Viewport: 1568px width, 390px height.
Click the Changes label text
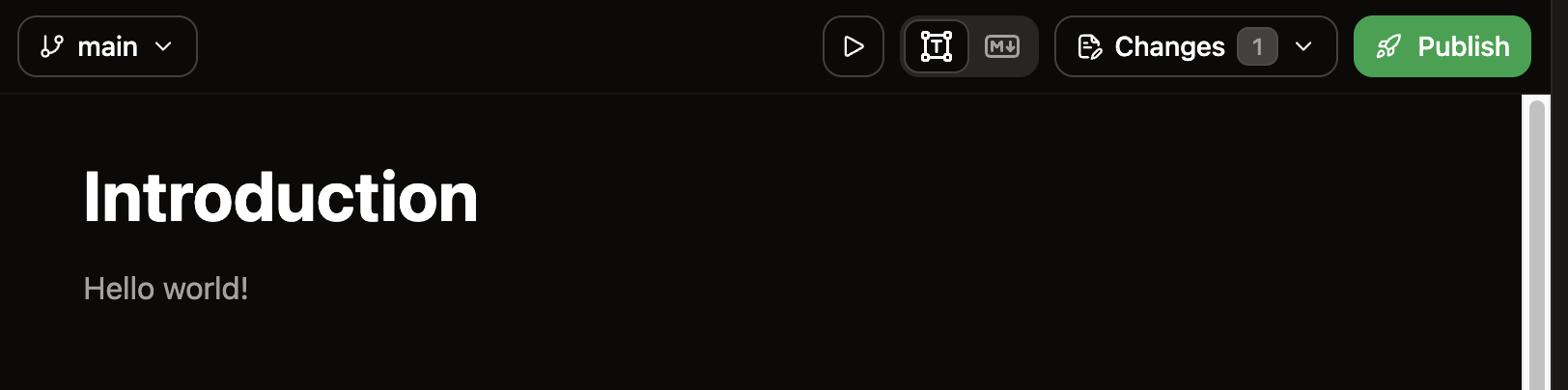[1169, 46]
